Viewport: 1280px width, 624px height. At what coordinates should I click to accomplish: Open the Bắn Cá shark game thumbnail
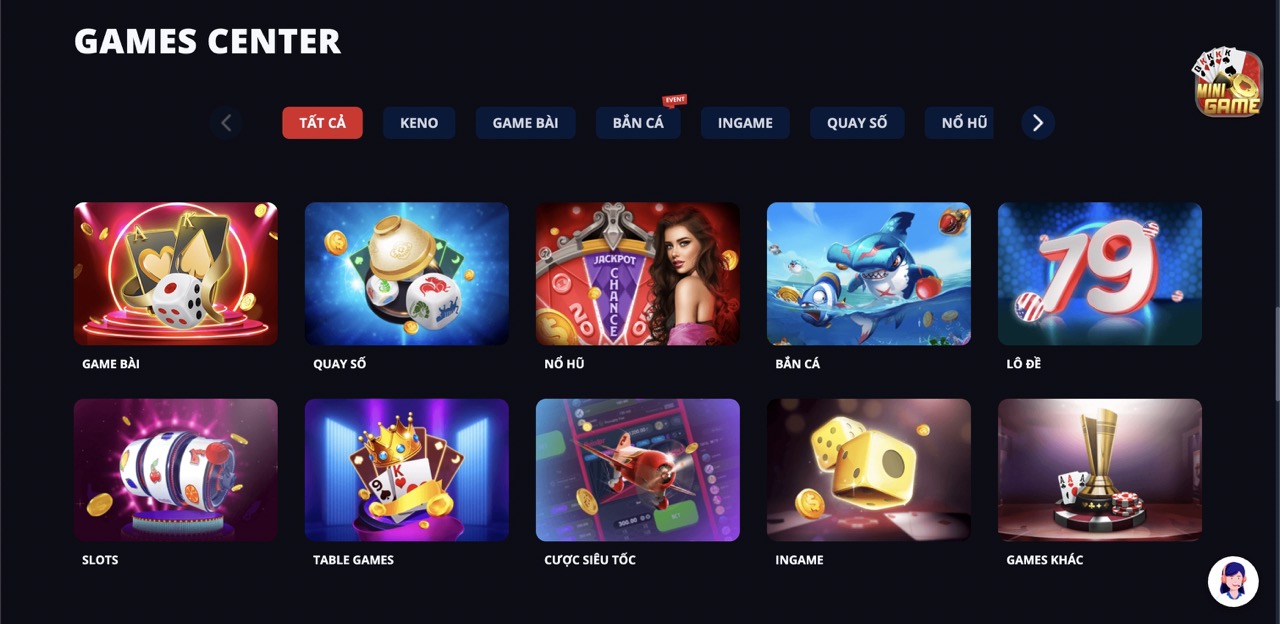869,274
